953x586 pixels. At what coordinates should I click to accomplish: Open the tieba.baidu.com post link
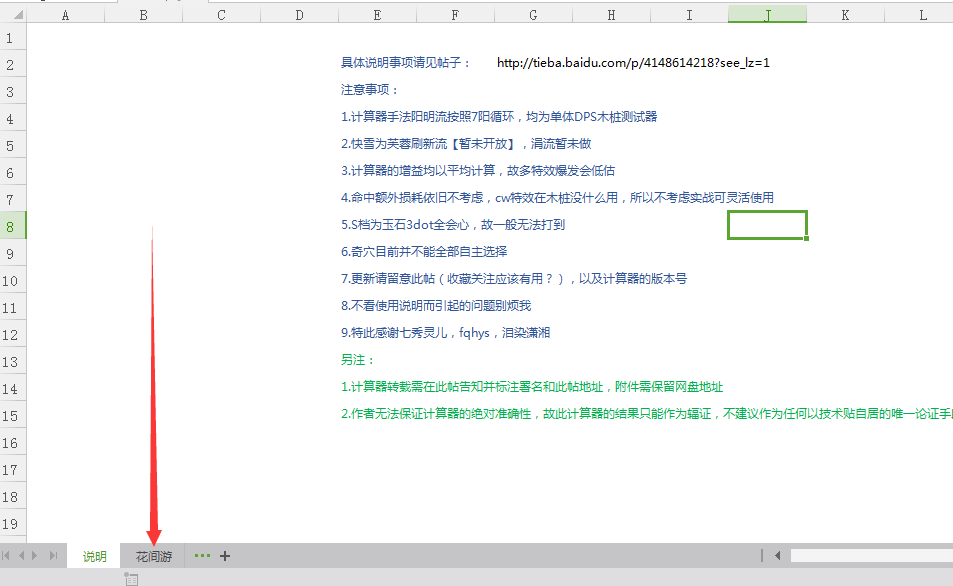click(x=632, y=63)
